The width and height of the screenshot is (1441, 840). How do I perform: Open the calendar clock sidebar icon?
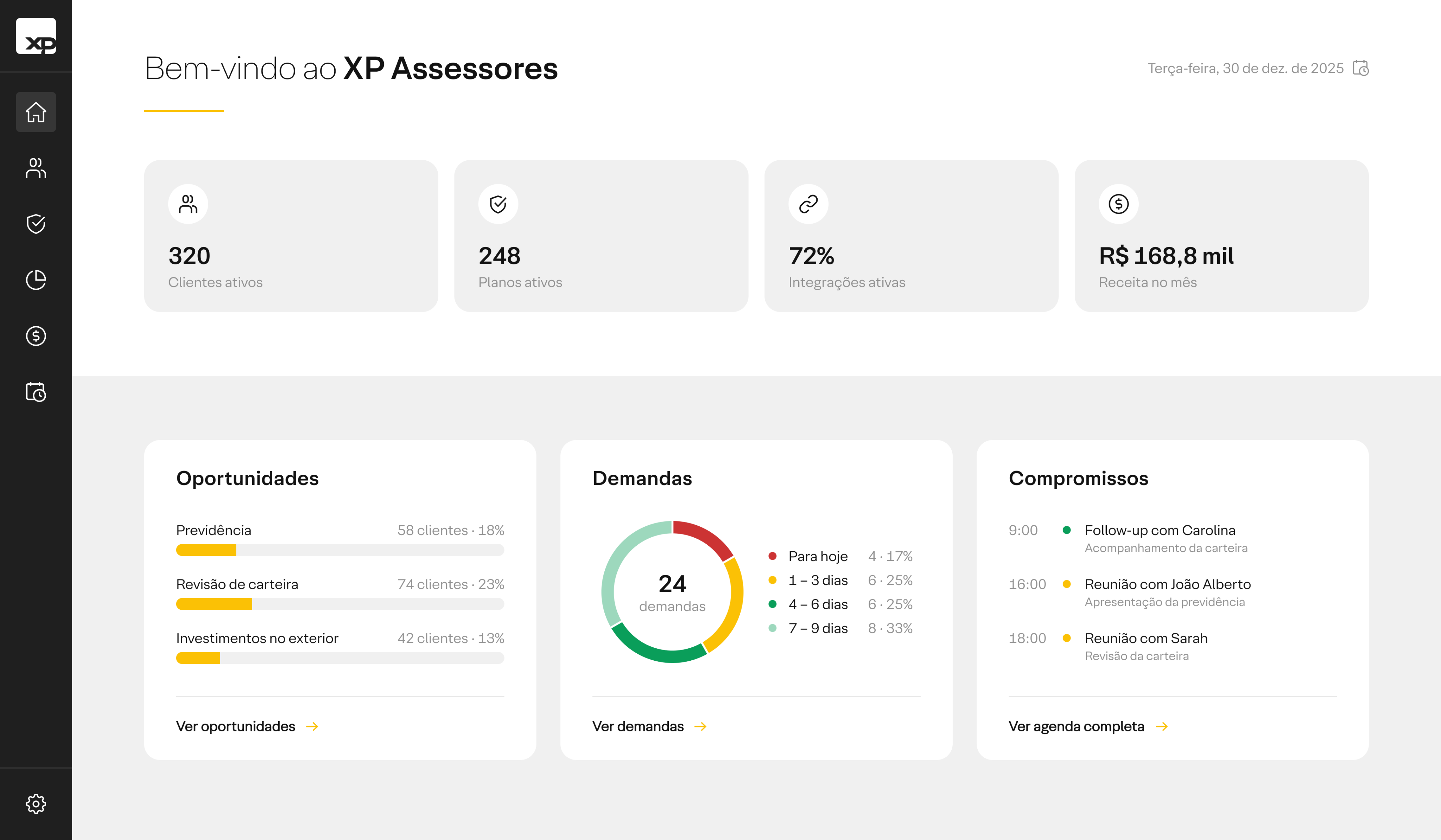[x=36, y=392]
